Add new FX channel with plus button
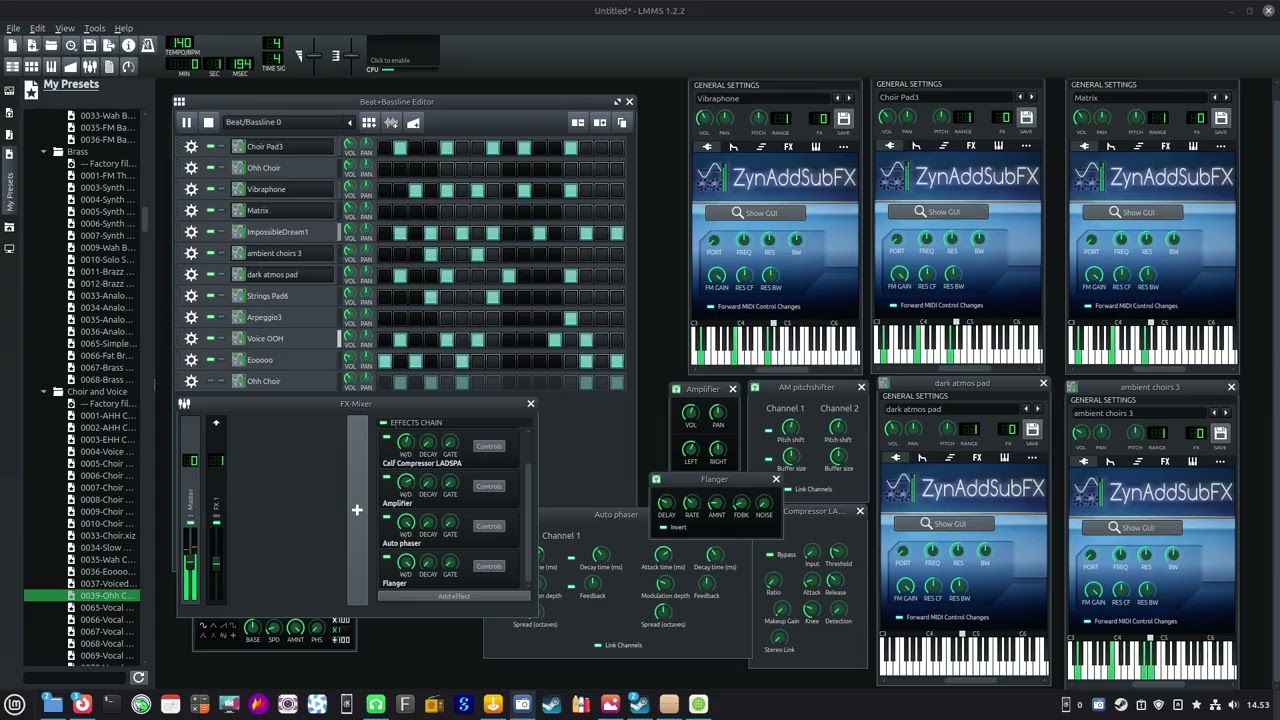 357,510
